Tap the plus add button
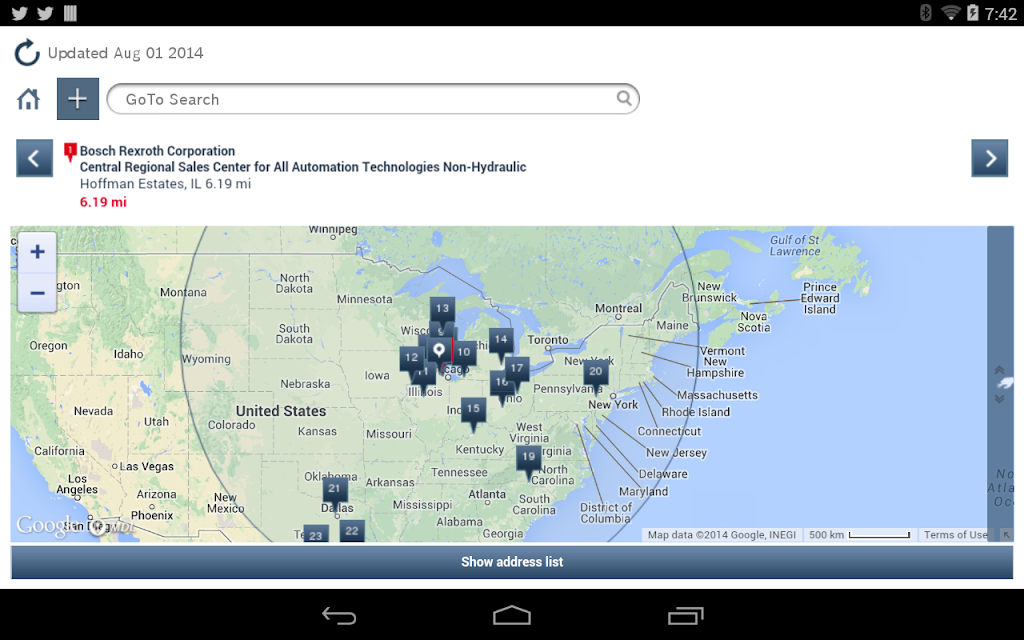The image size is (1024, 640). [78, 99]
